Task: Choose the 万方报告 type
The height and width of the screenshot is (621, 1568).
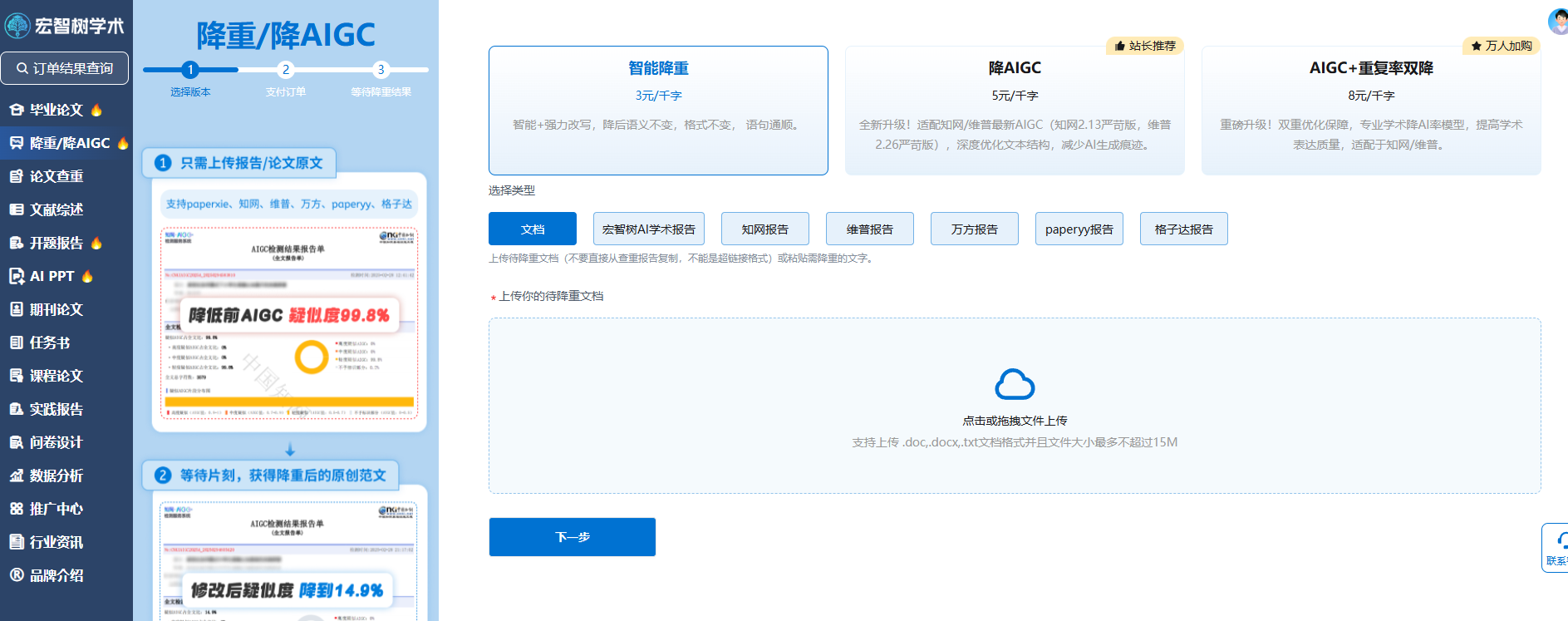Action: pos(975,229)
